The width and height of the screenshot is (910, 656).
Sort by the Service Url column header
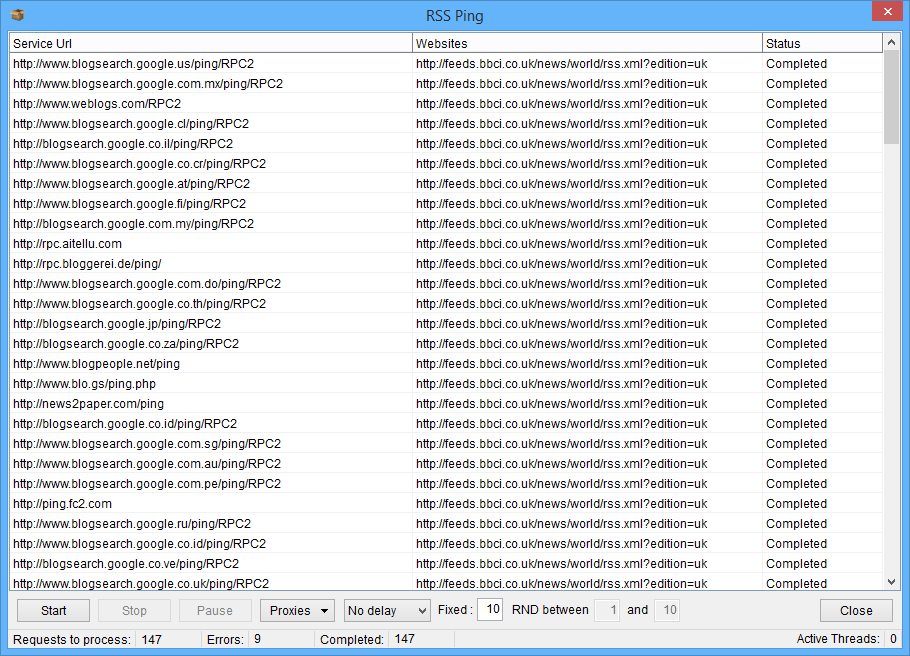click(x=210, y=43)
